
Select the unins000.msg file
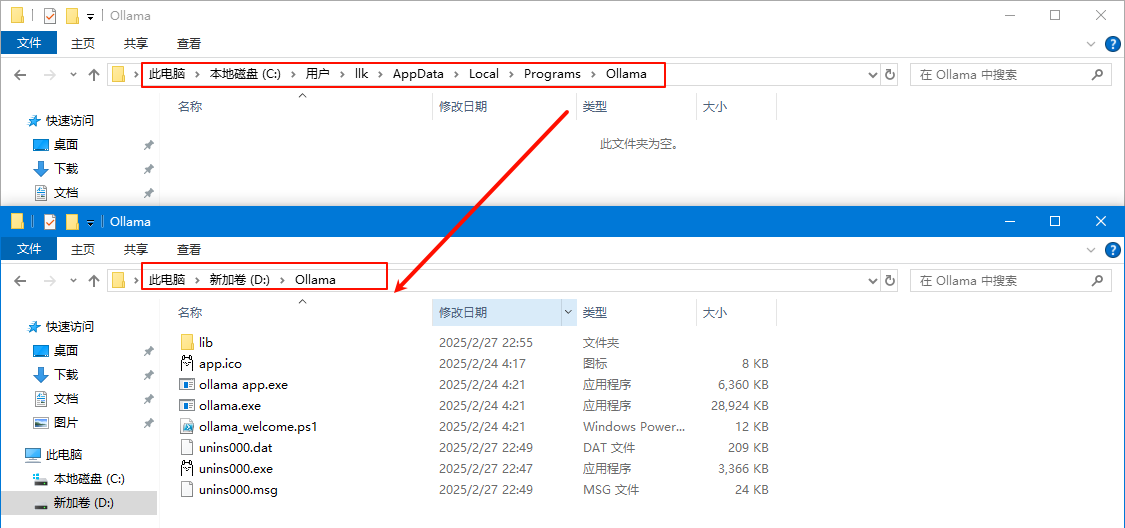pyautogui.click(x=237, y=489)
